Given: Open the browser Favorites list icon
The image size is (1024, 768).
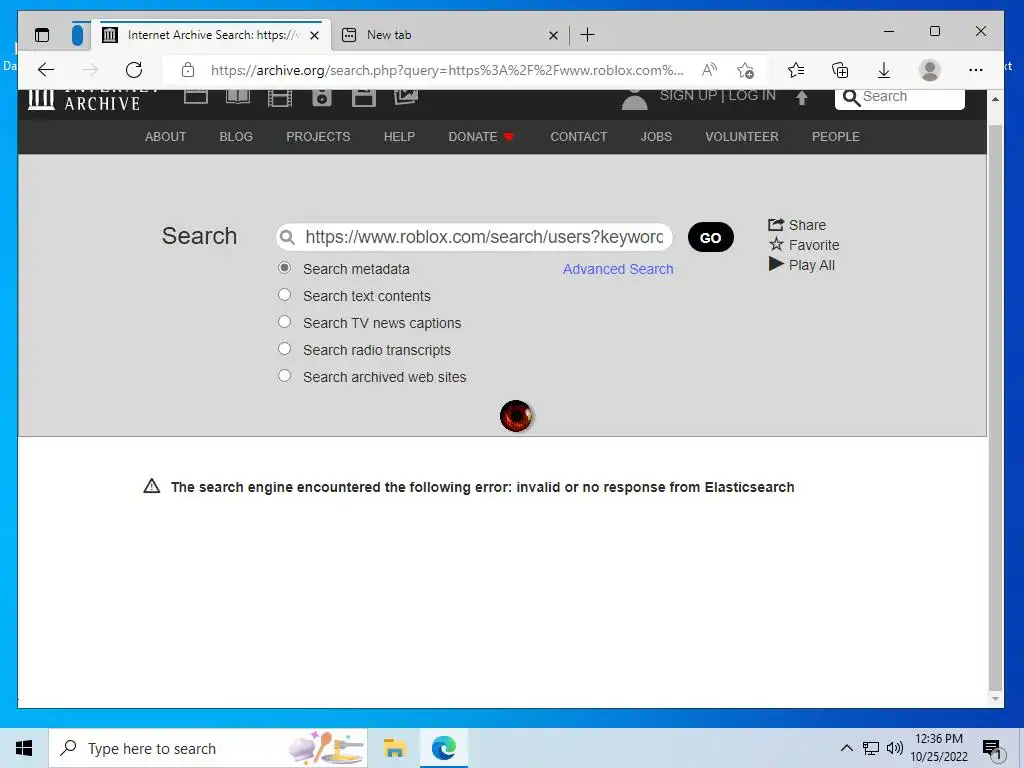Looking at the screenshot, I should [x=795, y=70].
